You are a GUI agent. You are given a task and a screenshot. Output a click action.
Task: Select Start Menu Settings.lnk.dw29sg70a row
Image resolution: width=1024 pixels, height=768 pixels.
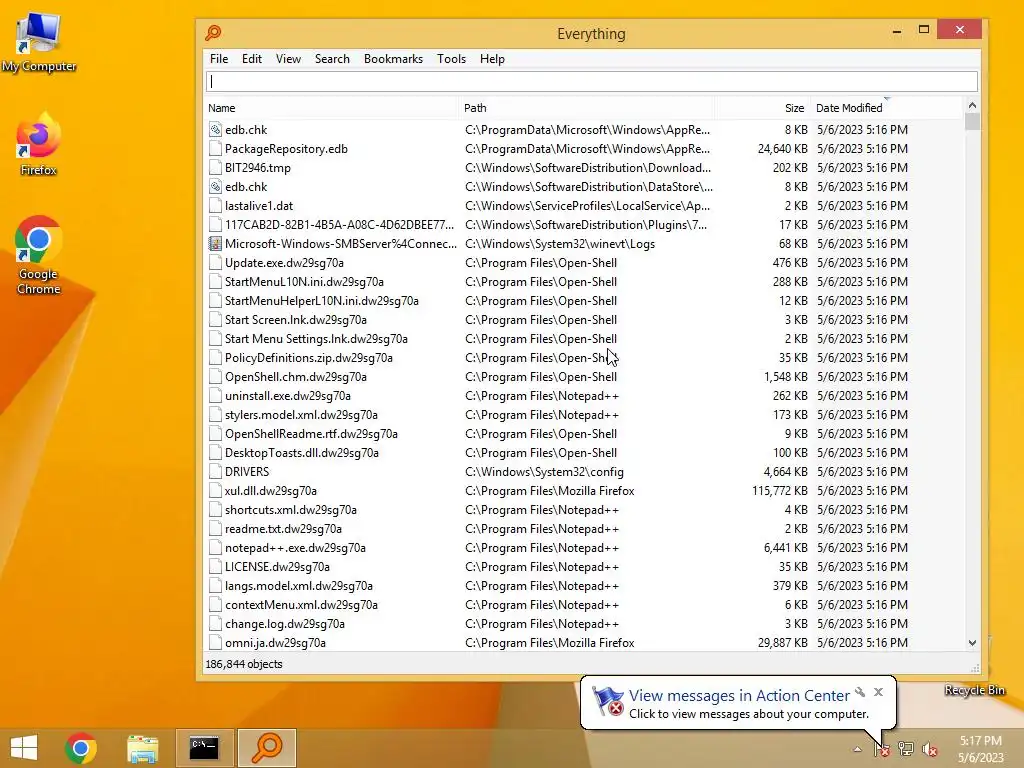point(583,338)
